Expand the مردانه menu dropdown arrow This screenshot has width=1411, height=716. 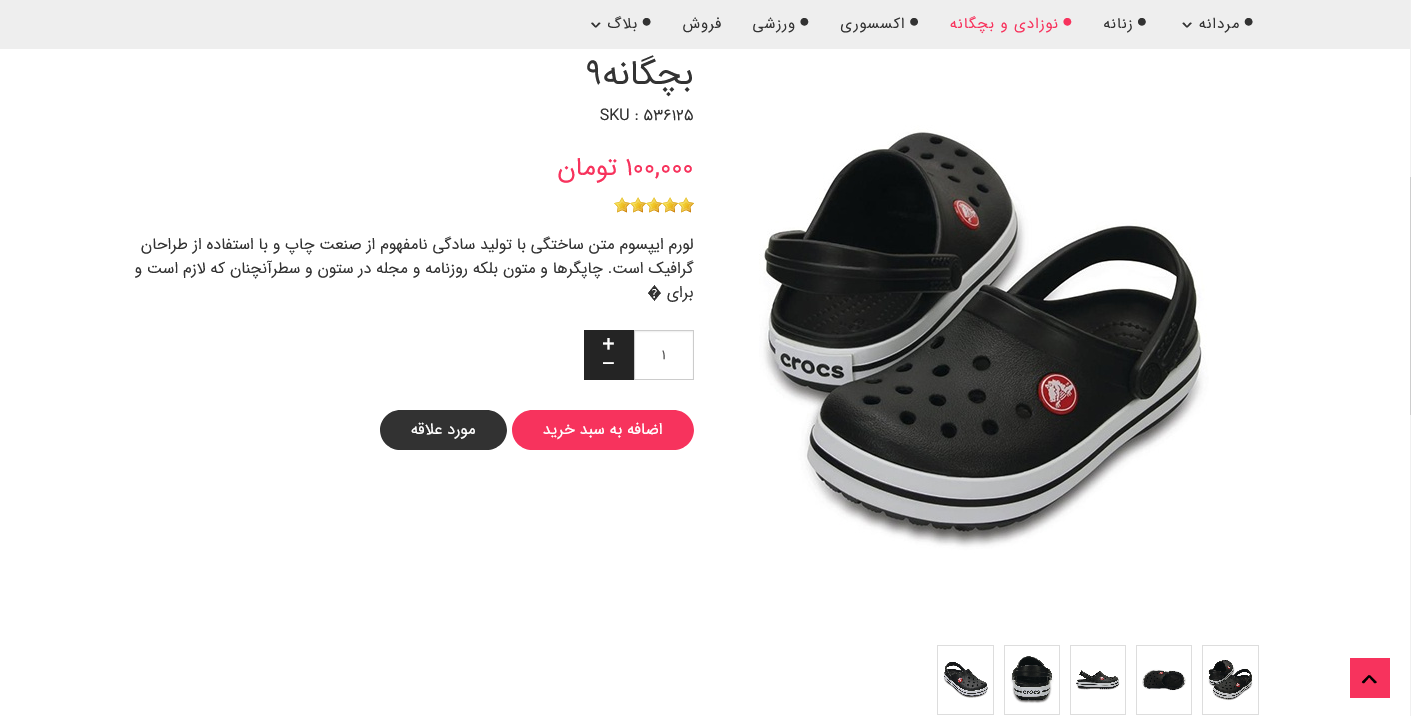[x=1187, y=25]
